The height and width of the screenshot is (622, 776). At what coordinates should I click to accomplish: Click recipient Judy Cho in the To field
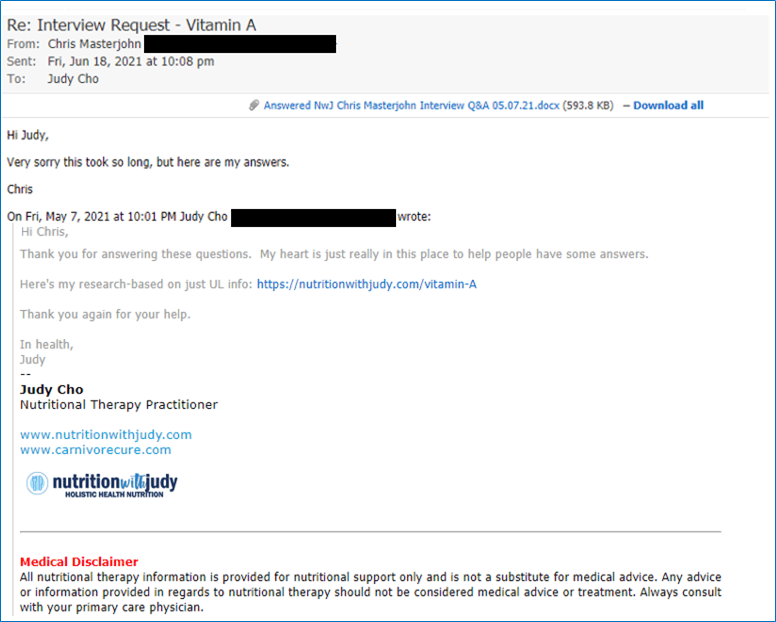[73, 79]
